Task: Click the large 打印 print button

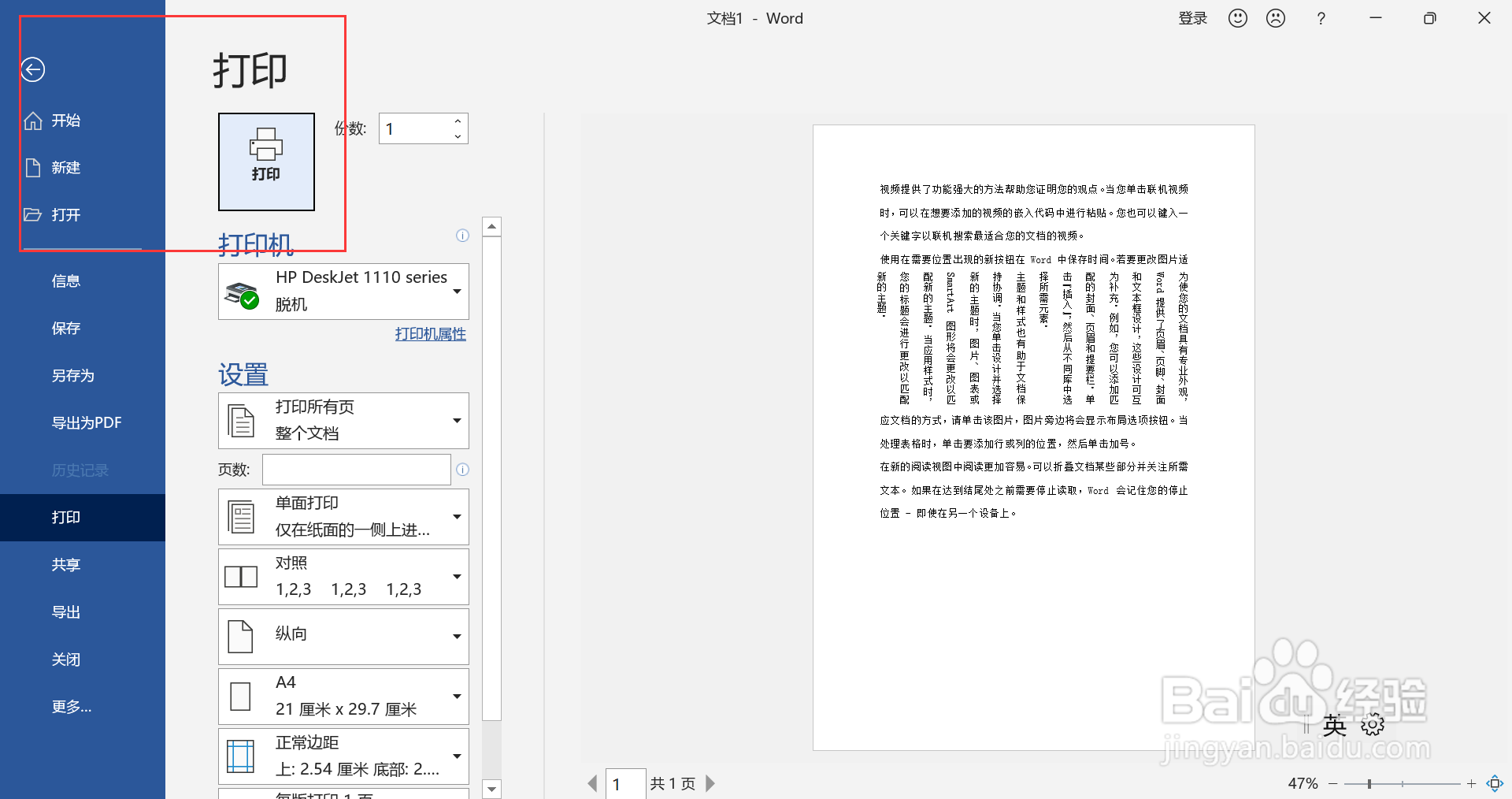Action: click(266, 162)
